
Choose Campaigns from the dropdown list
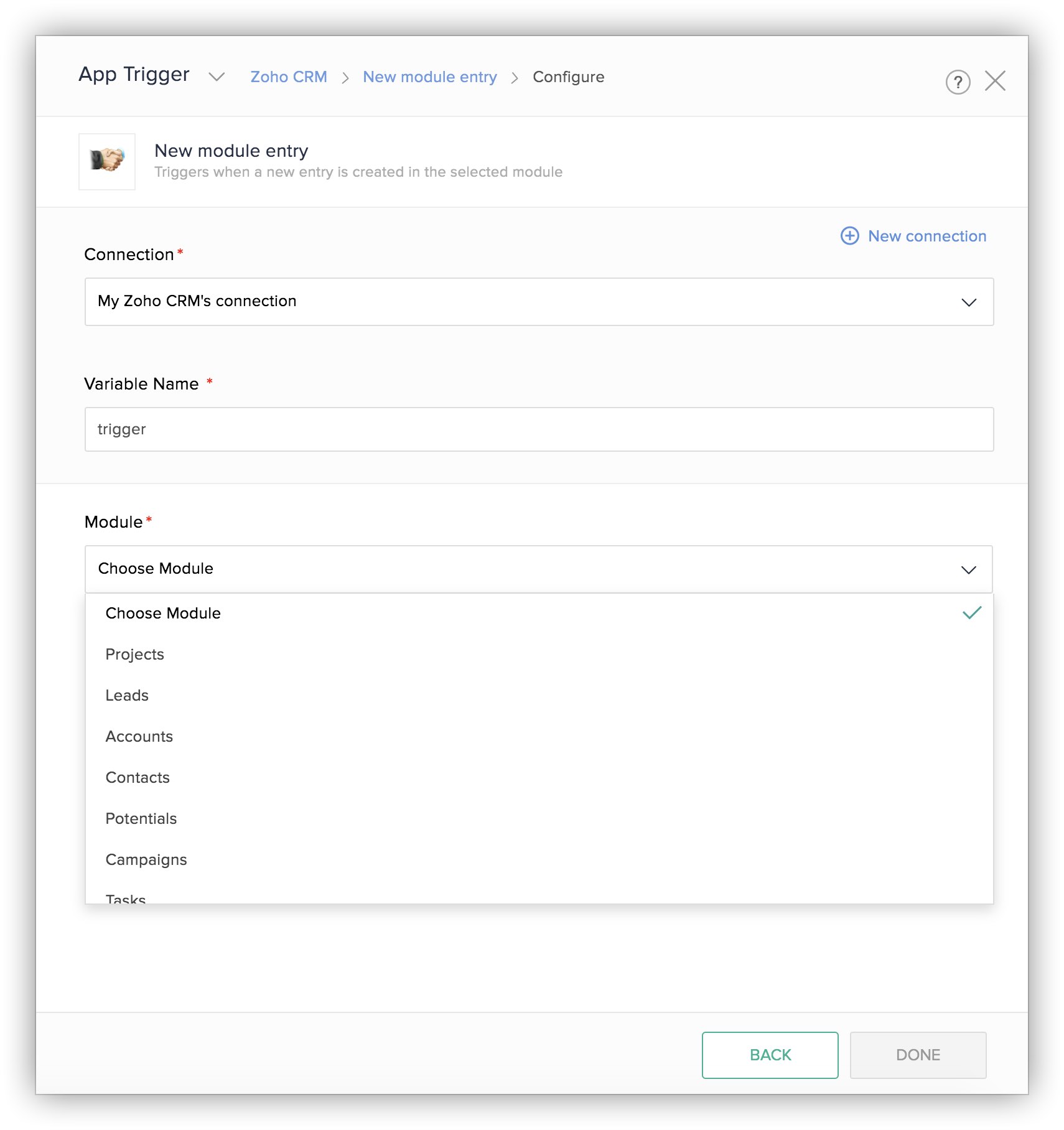tap(146, 859)
